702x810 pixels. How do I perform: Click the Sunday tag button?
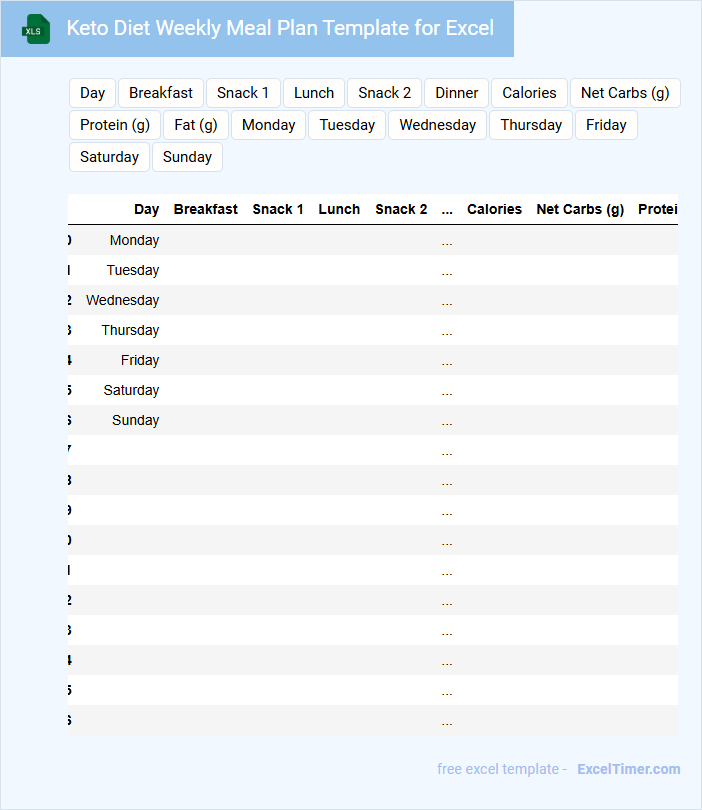click(x=188, y=157)
